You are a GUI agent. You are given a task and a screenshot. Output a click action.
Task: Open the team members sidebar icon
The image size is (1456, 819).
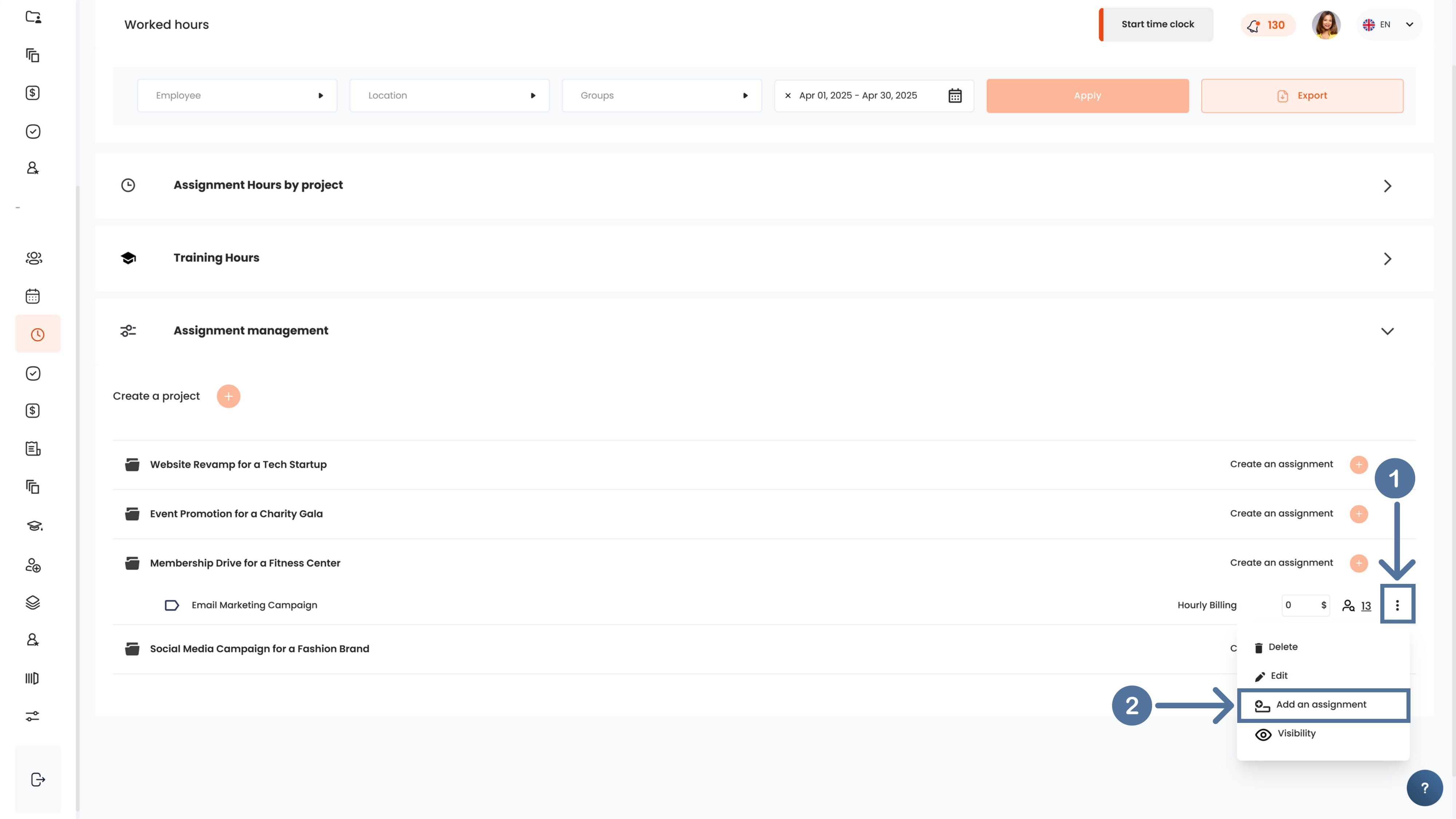[34, 258]
